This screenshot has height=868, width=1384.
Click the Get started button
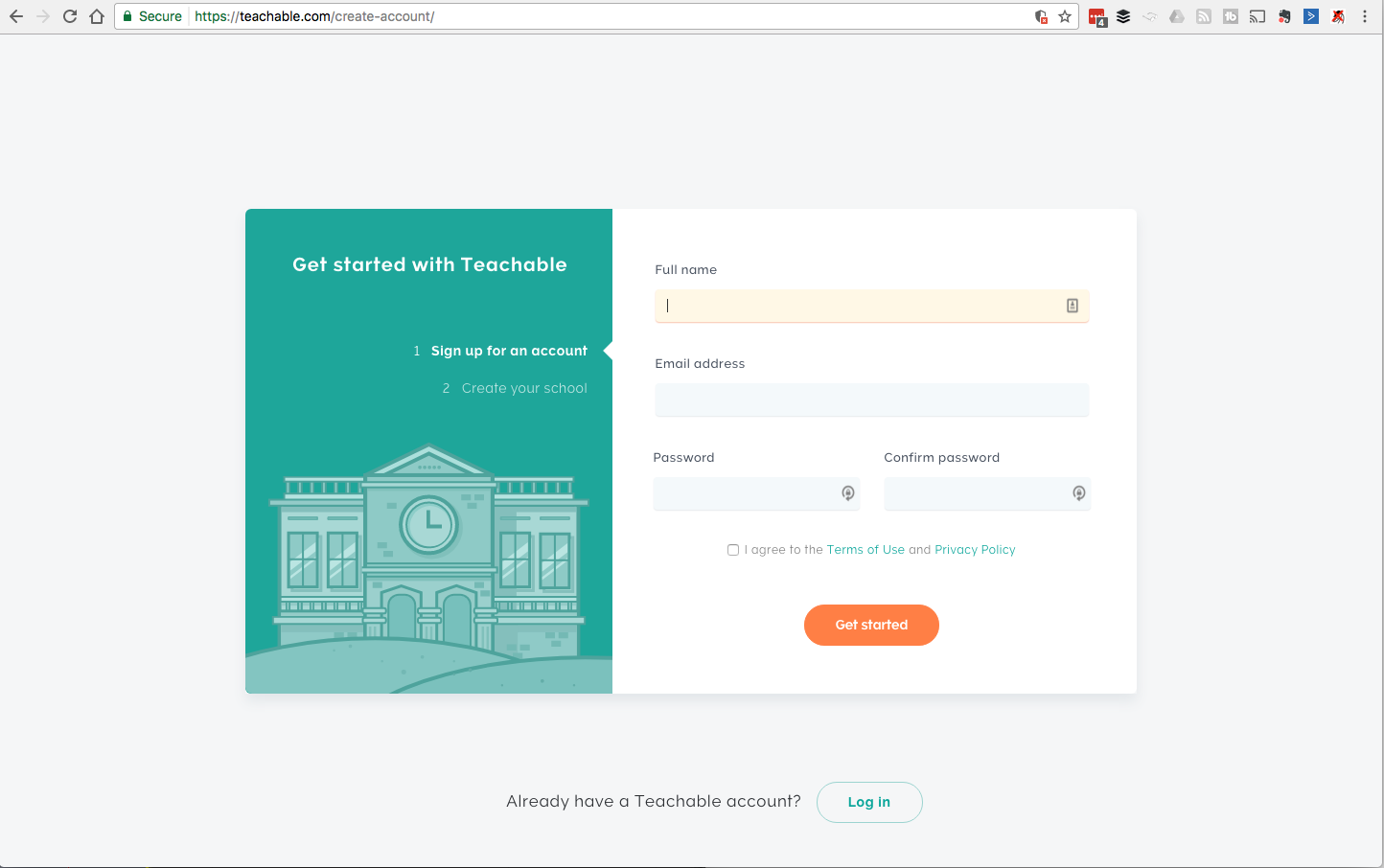pos(871,625)
